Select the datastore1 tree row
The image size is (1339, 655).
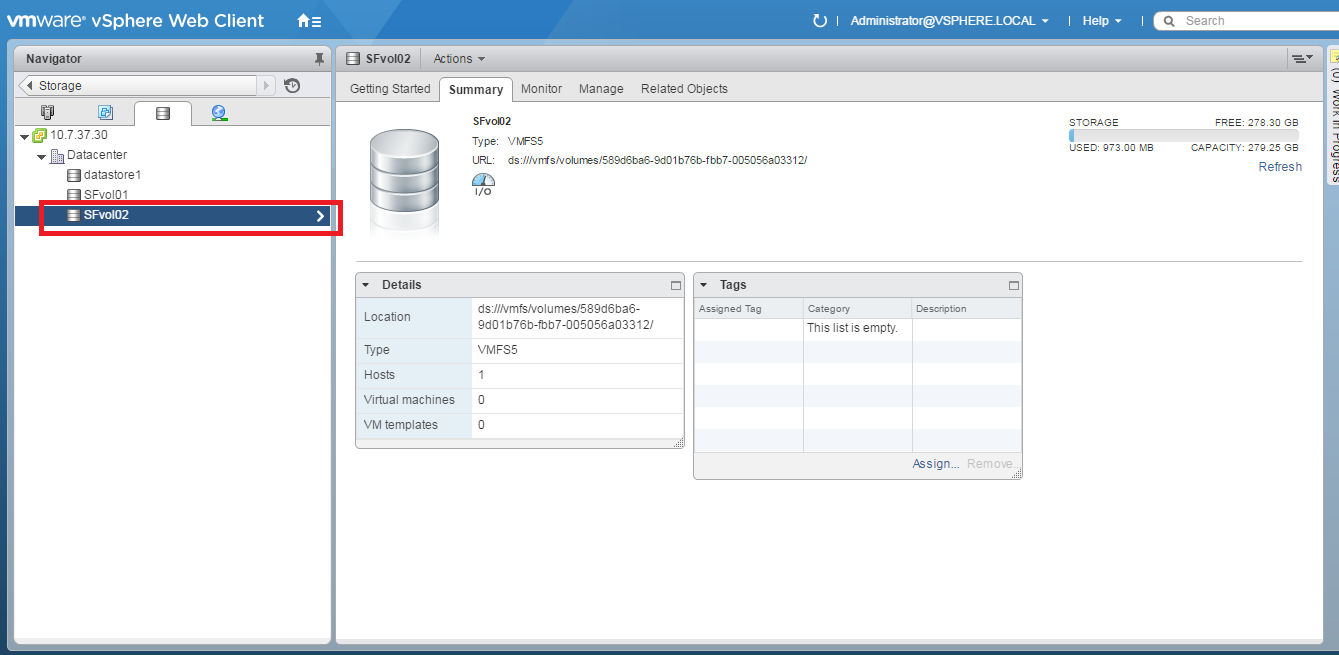point(174,175)
